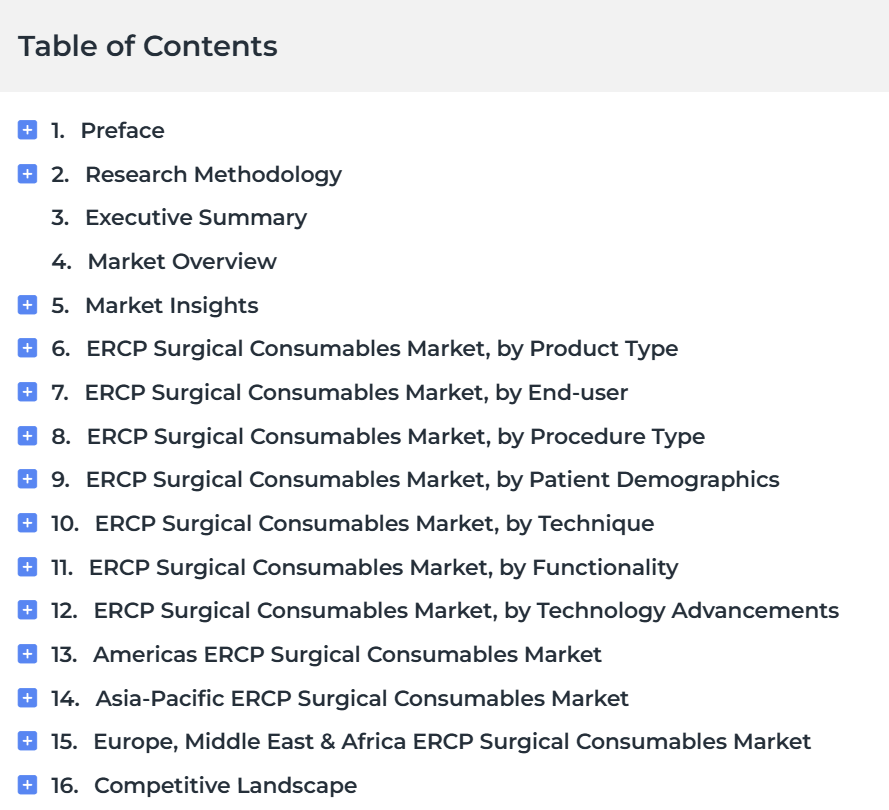Expand Research Methodology with its plus icon
This screenshot has height=810, width=889.
[27, 173]
